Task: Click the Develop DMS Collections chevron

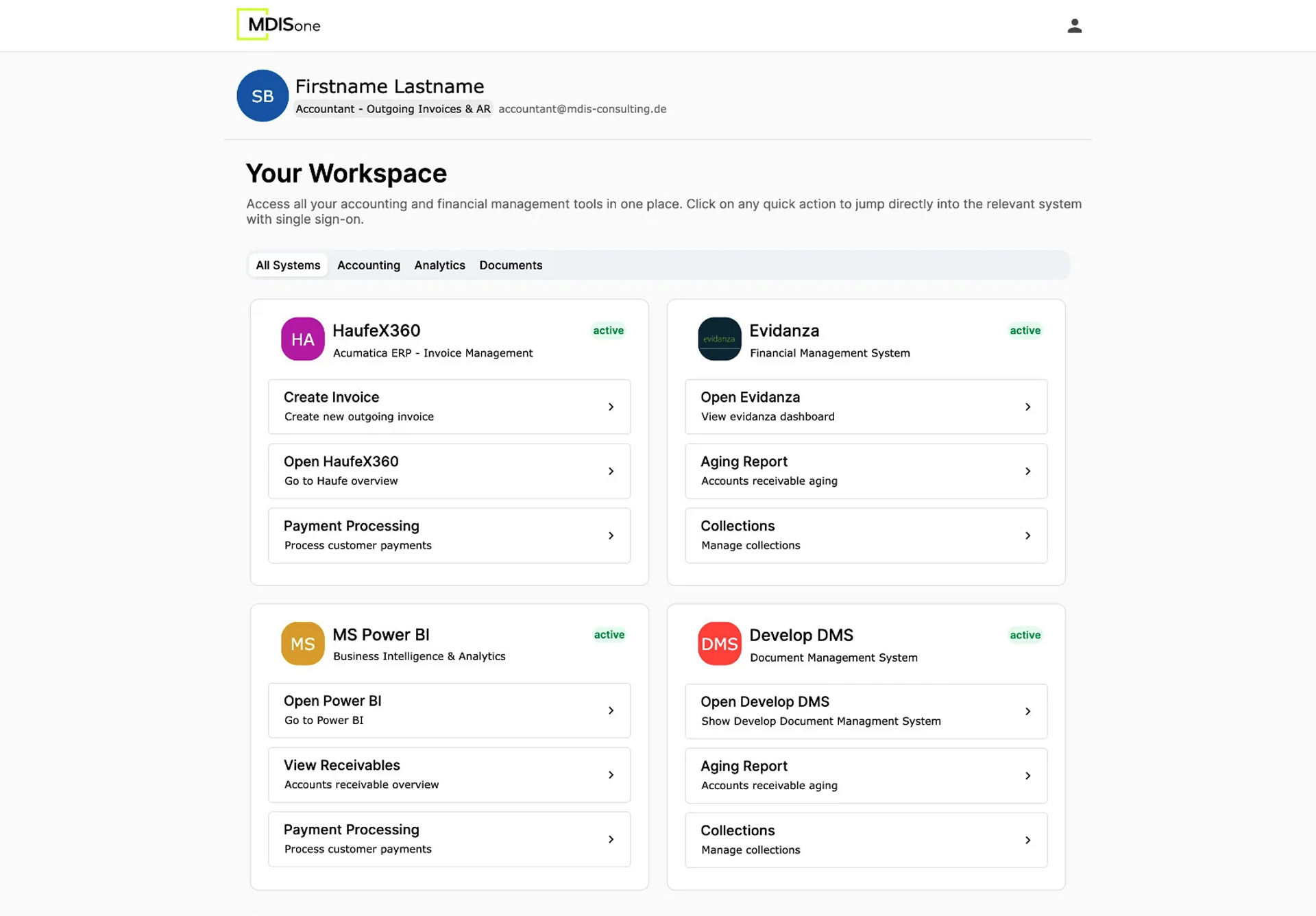Action: click(x=1027, y=840)
